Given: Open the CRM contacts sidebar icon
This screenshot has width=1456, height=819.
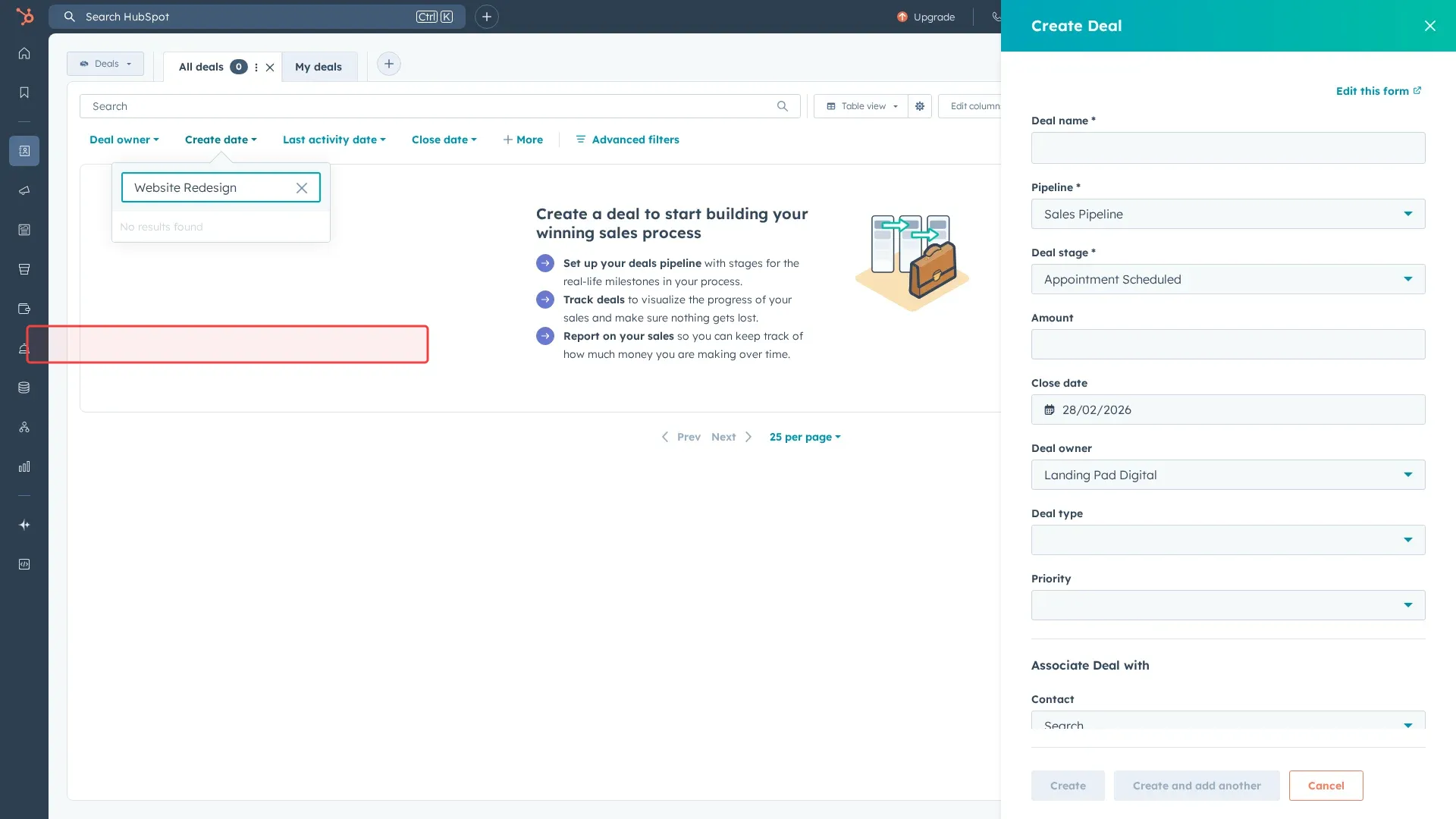Looking at the screenshot, I should pos(24,151).
